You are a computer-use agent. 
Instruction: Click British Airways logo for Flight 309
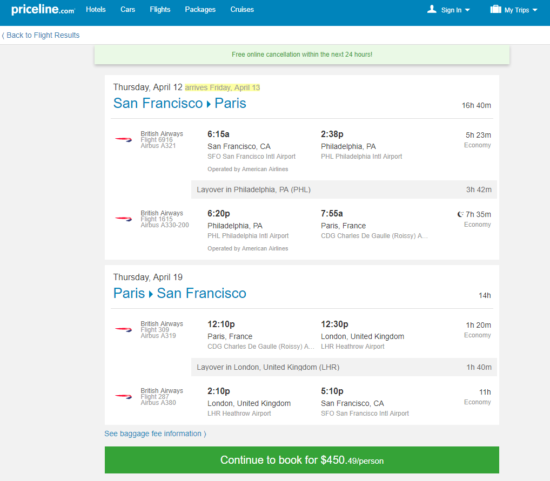click(123, 329)
